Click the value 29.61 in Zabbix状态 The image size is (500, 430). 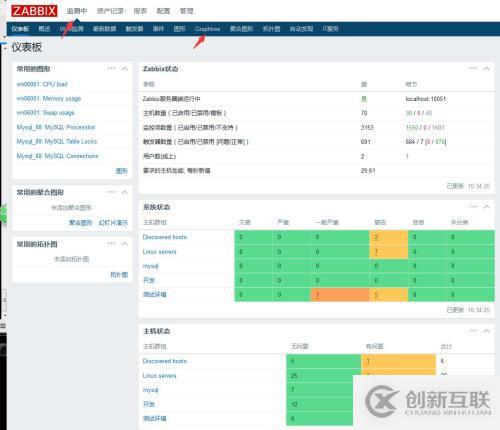[368, 171]
